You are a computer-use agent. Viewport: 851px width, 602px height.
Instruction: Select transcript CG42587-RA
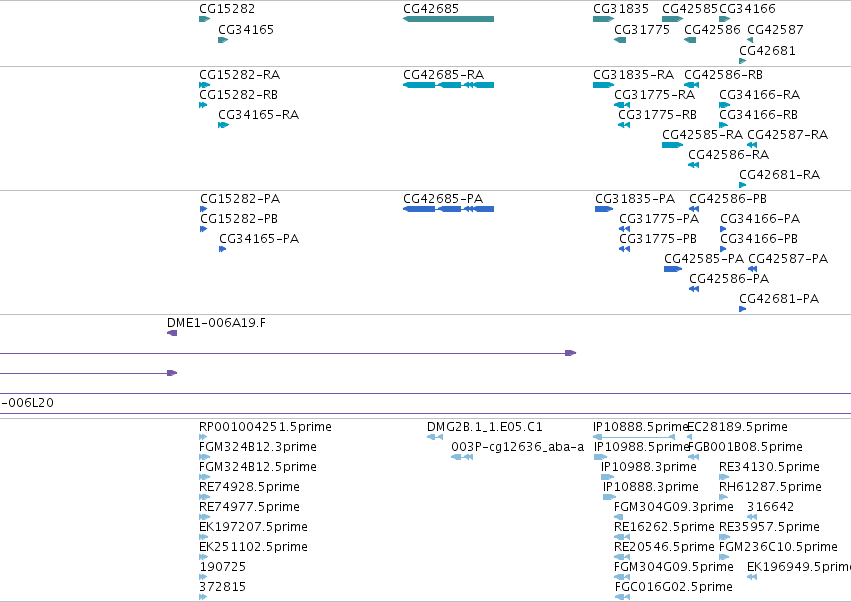click(788, 135)
